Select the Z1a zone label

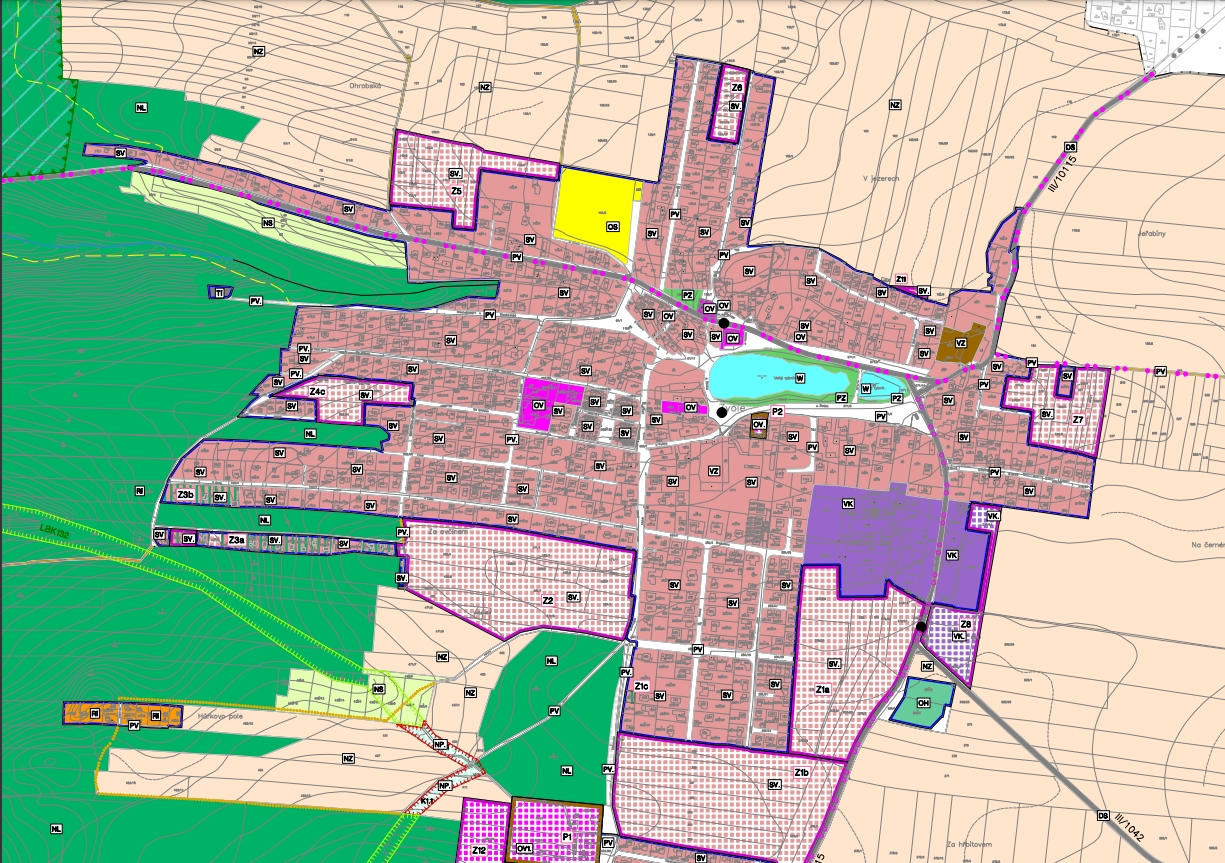(x=822, y=690)
